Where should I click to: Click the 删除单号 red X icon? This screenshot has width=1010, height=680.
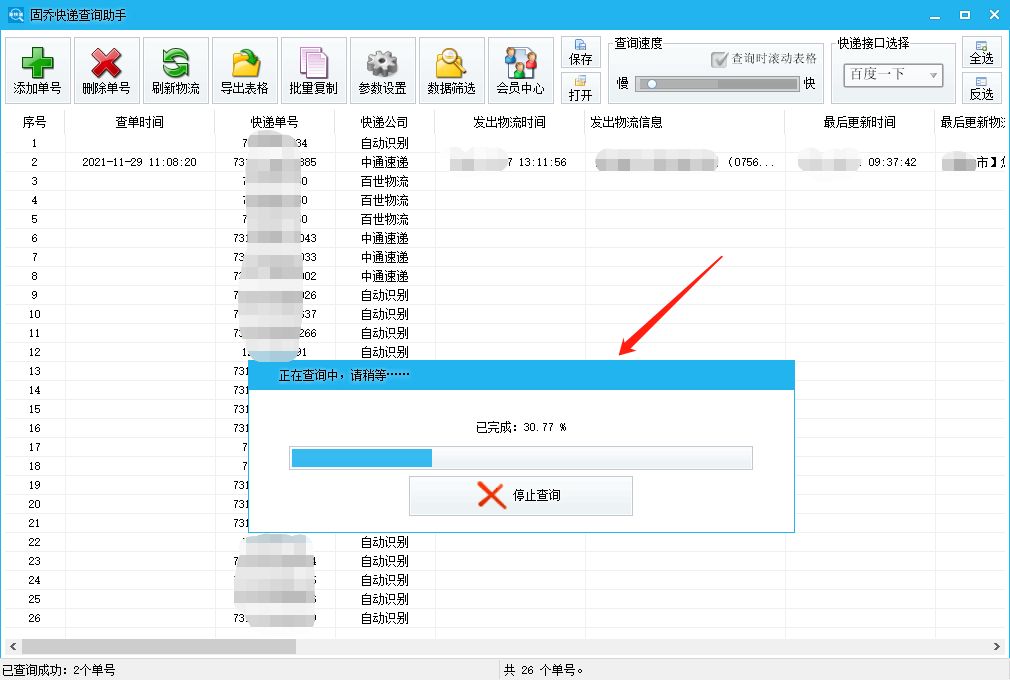point(106,63)
